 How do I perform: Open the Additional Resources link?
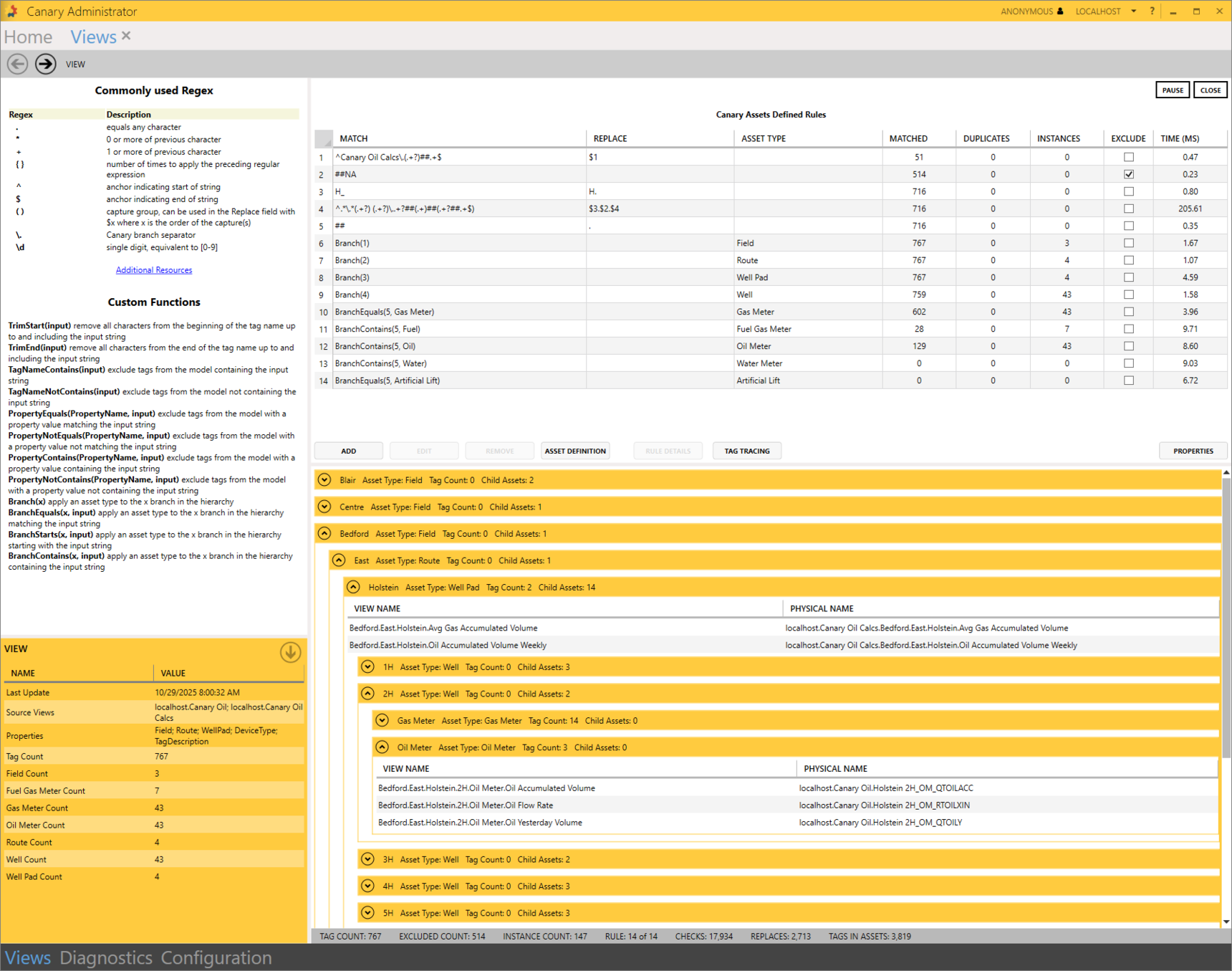[x=154, y=270]
